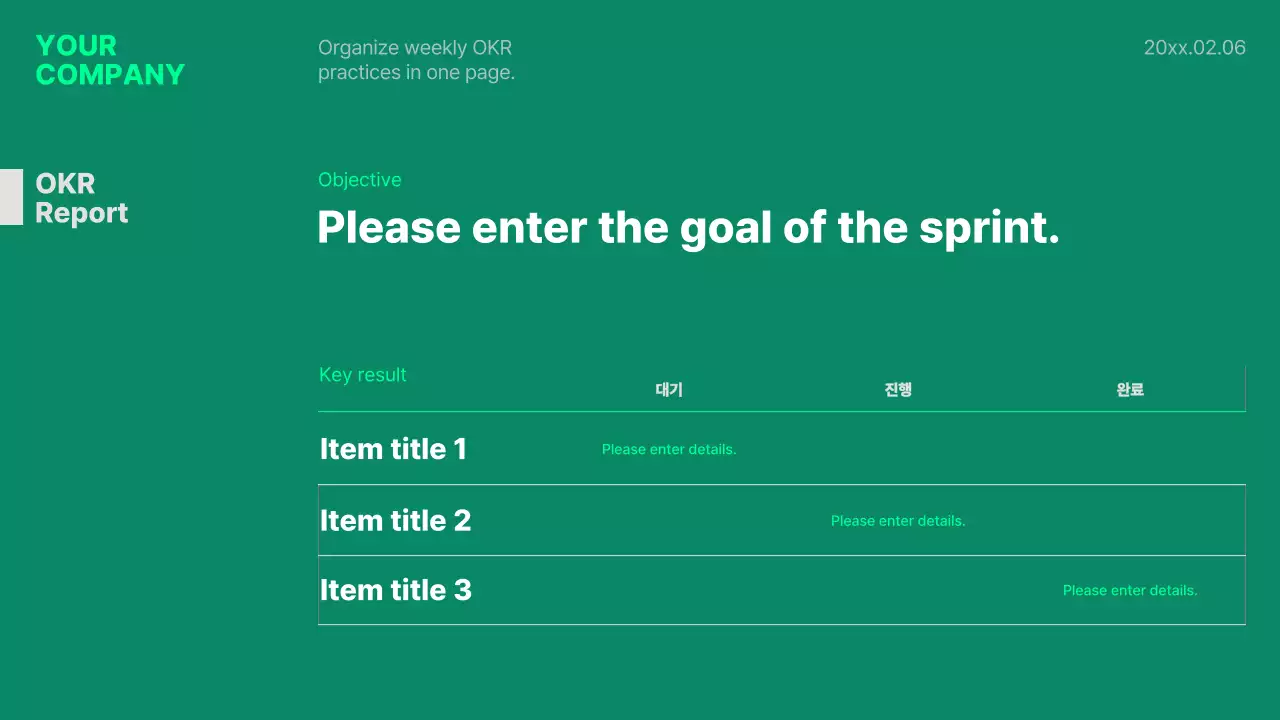The width and height of the screenshot is (1280, 720).
Task: Select the 진행 column header
Action: point(898,390)
